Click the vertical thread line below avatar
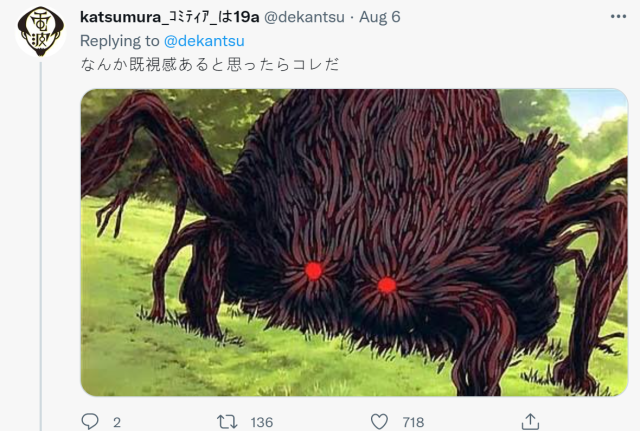Viewport: 640px width, 431px height. pyautogui.click(x=40, y=245)
